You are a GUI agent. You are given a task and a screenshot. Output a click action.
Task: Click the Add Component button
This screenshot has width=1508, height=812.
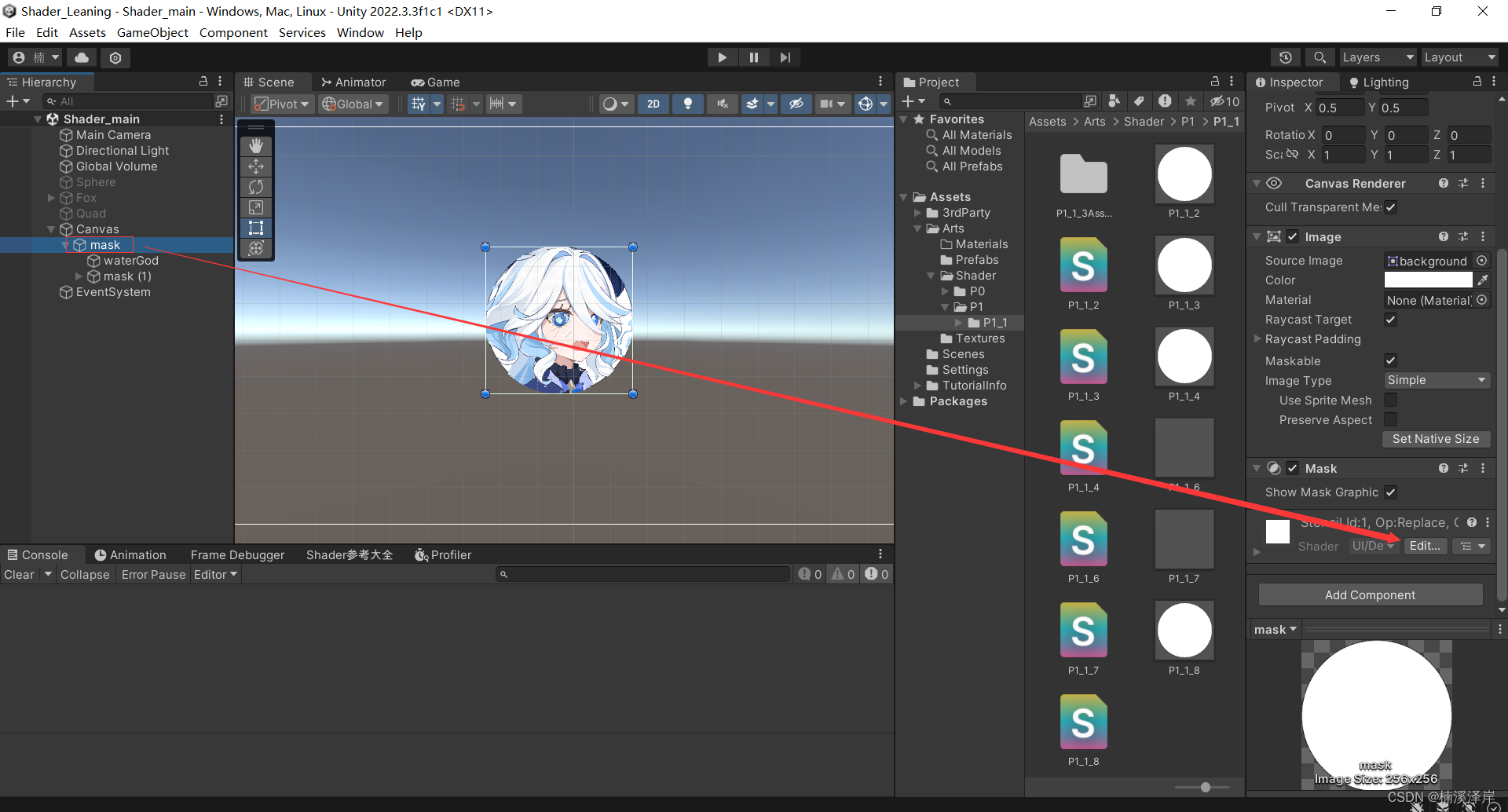(1371, 594)
